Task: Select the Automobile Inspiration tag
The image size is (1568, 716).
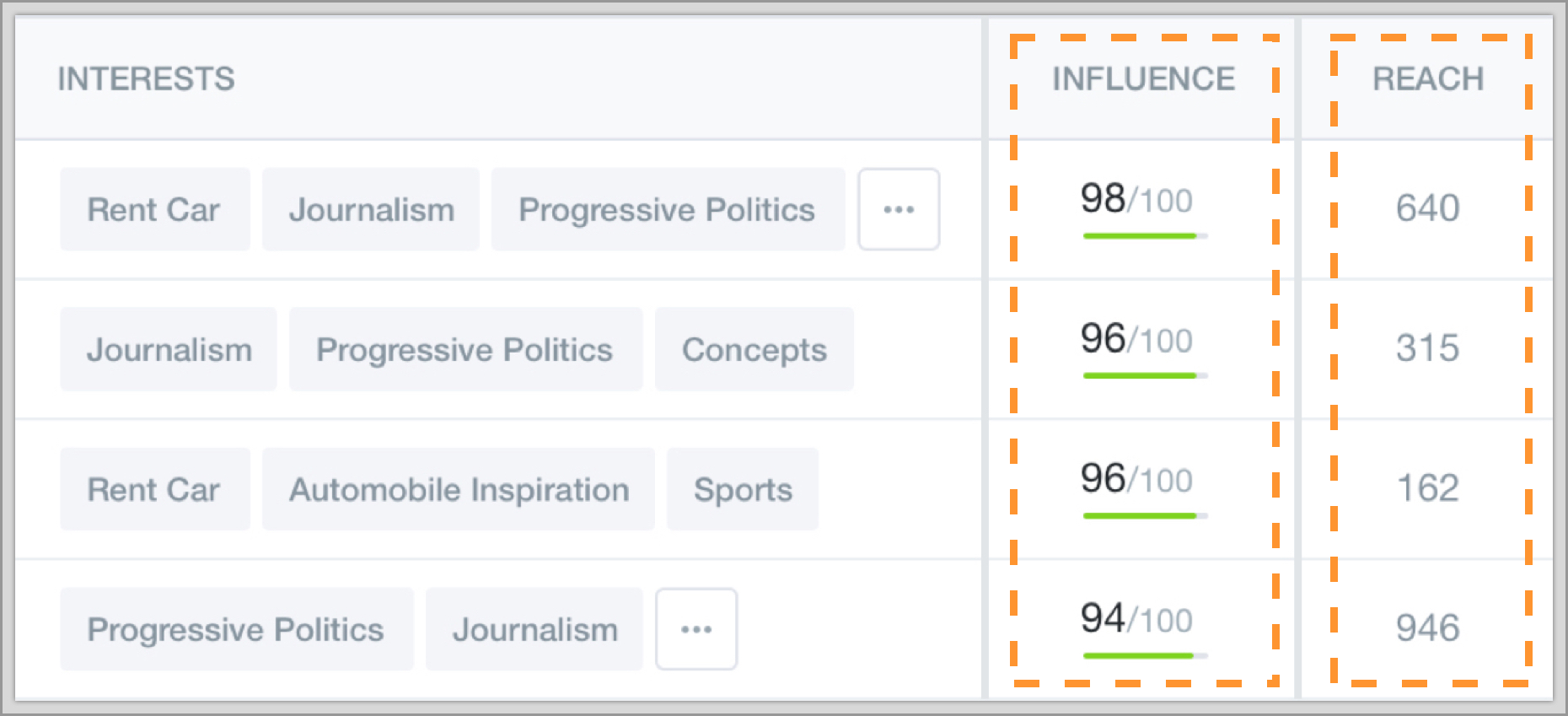Action: (x=459, y=489)
